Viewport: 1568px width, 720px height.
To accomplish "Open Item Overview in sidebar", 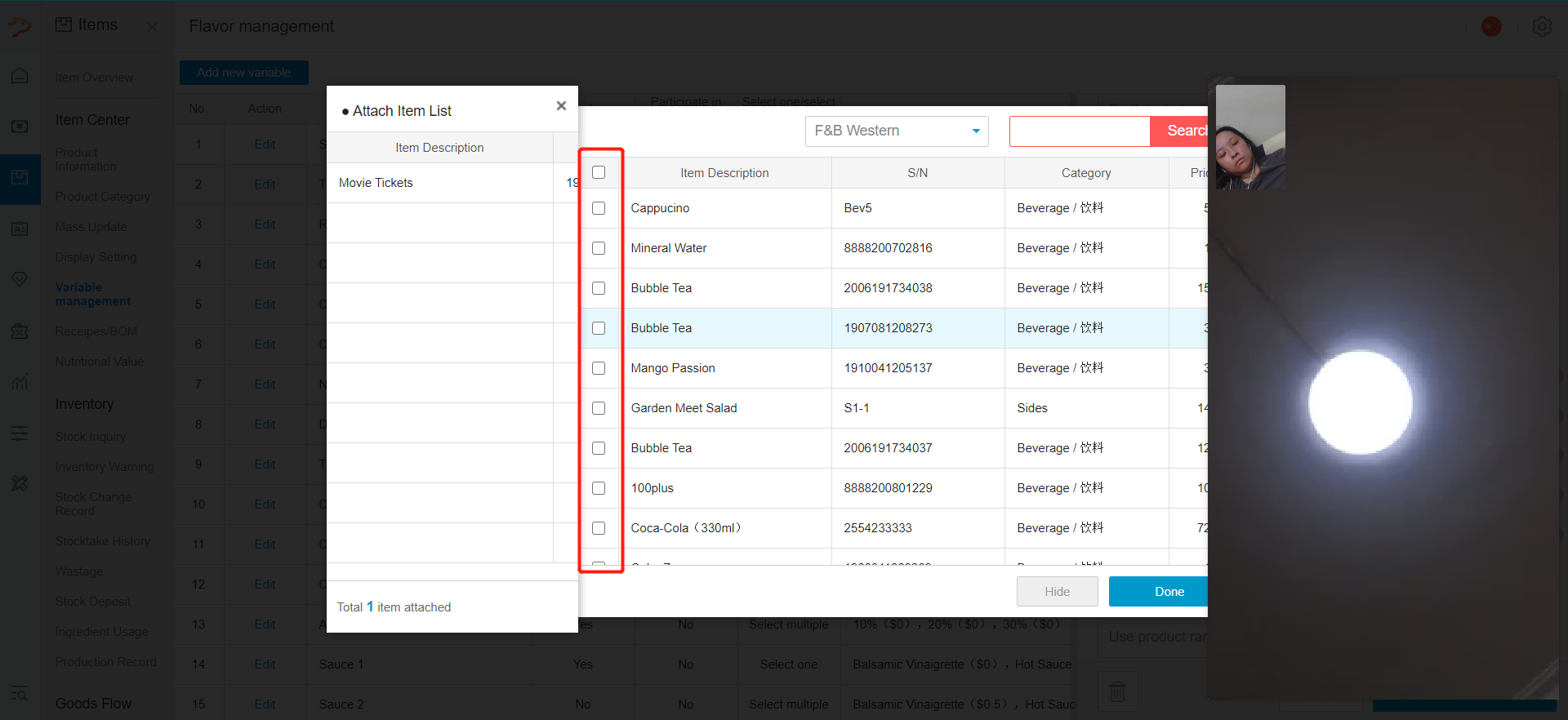I will 94,78.
